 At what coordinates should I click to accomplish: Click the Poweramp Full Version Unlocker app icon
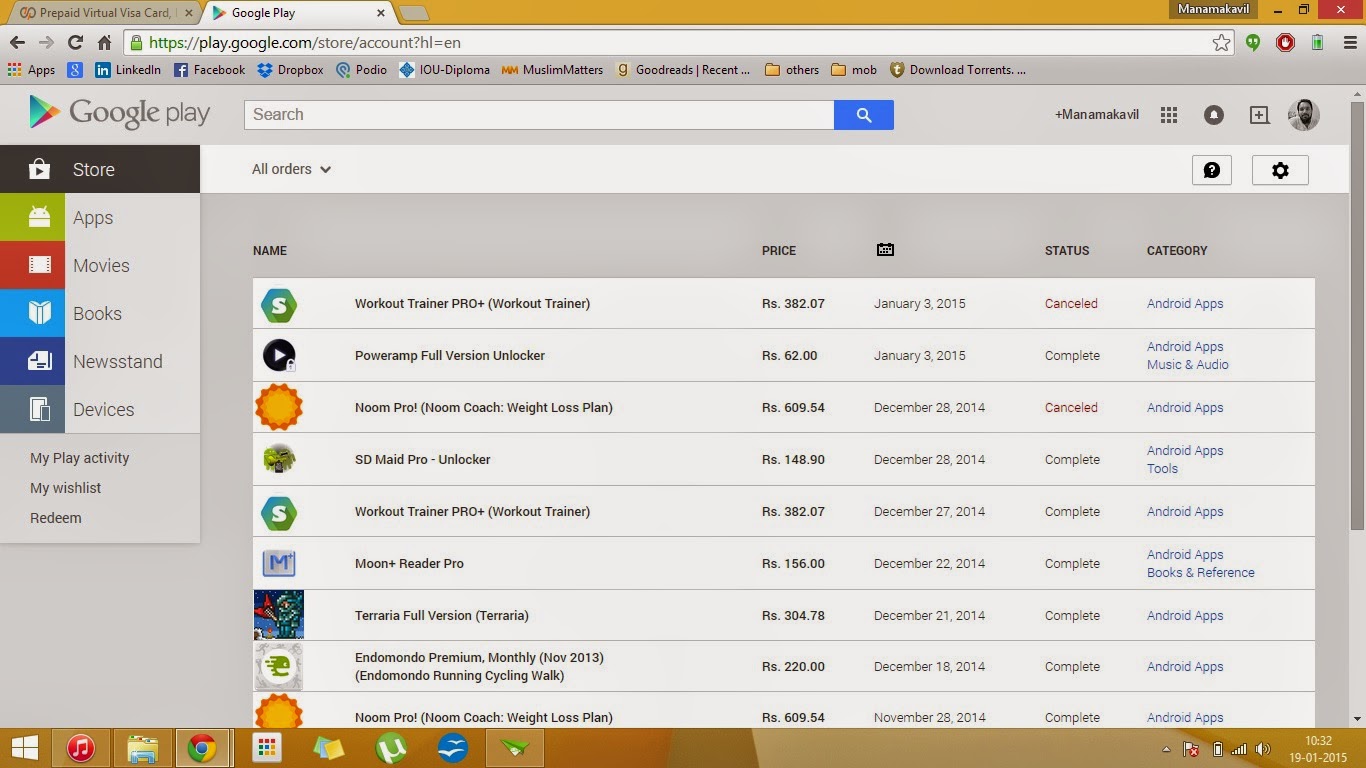pyautogui.click(x=279, y=355)
